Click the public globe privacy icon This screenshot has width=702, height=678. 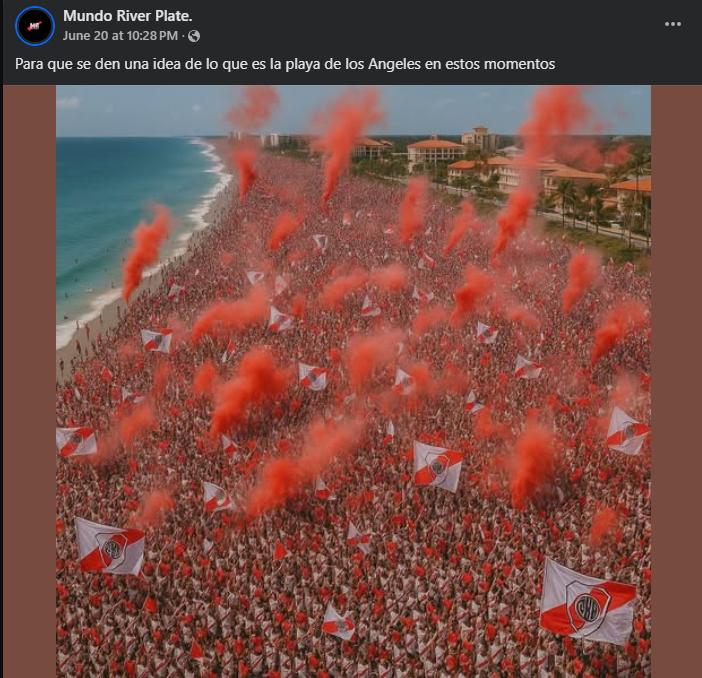point(194,36)
